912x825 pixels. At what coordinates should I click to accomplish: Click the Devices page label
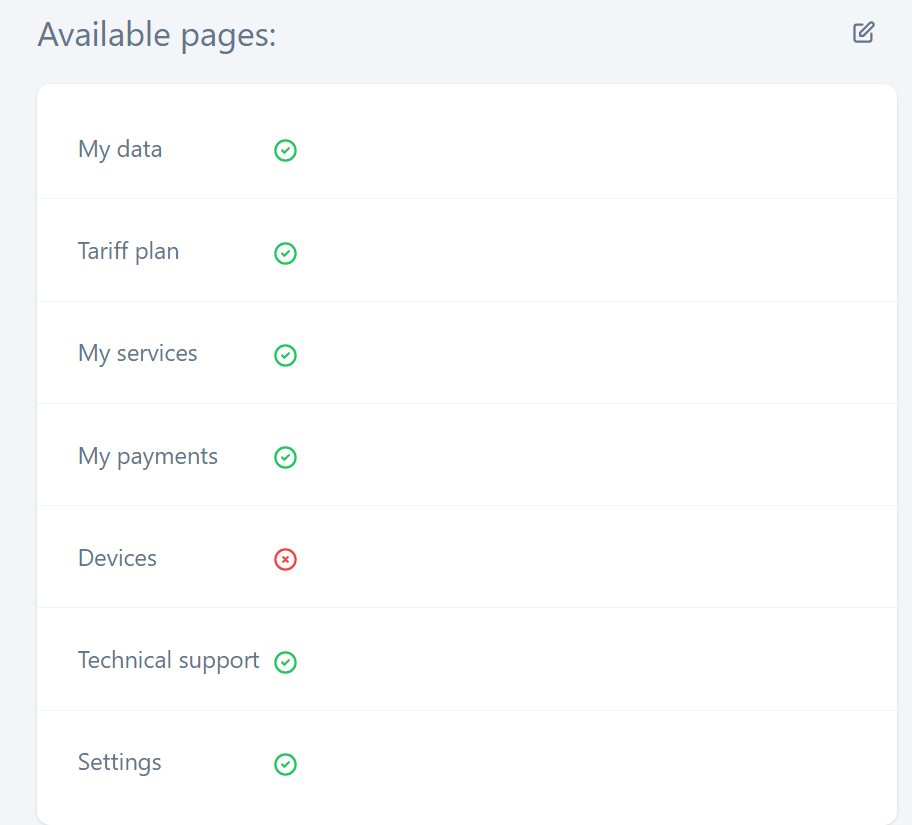[117, 558]
